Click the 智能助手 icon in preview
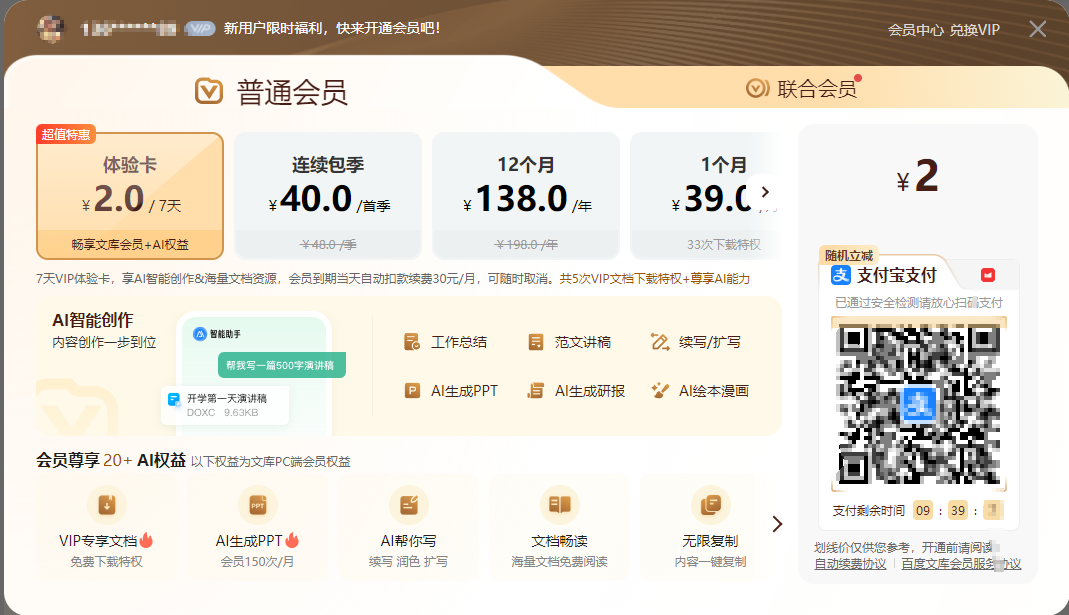This screenshot has height=615, width=1069. pos(200,334)
